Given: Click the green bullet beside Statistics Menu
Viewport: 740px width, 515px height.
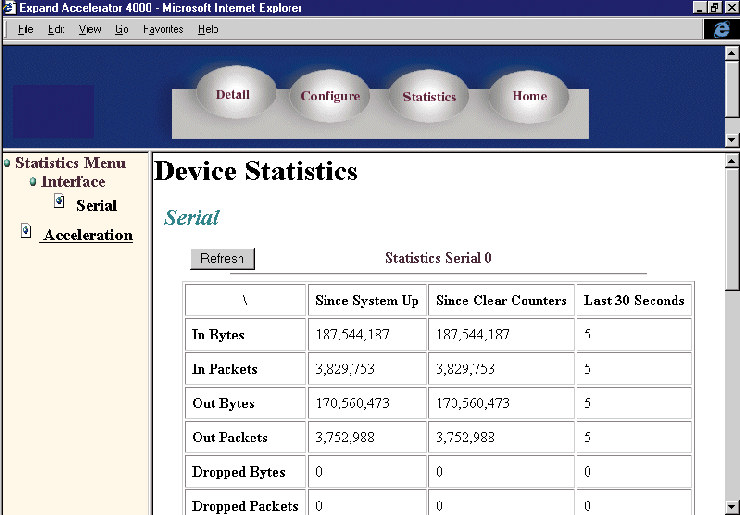Looking at the screenshot, I should (x=7, y=163).
